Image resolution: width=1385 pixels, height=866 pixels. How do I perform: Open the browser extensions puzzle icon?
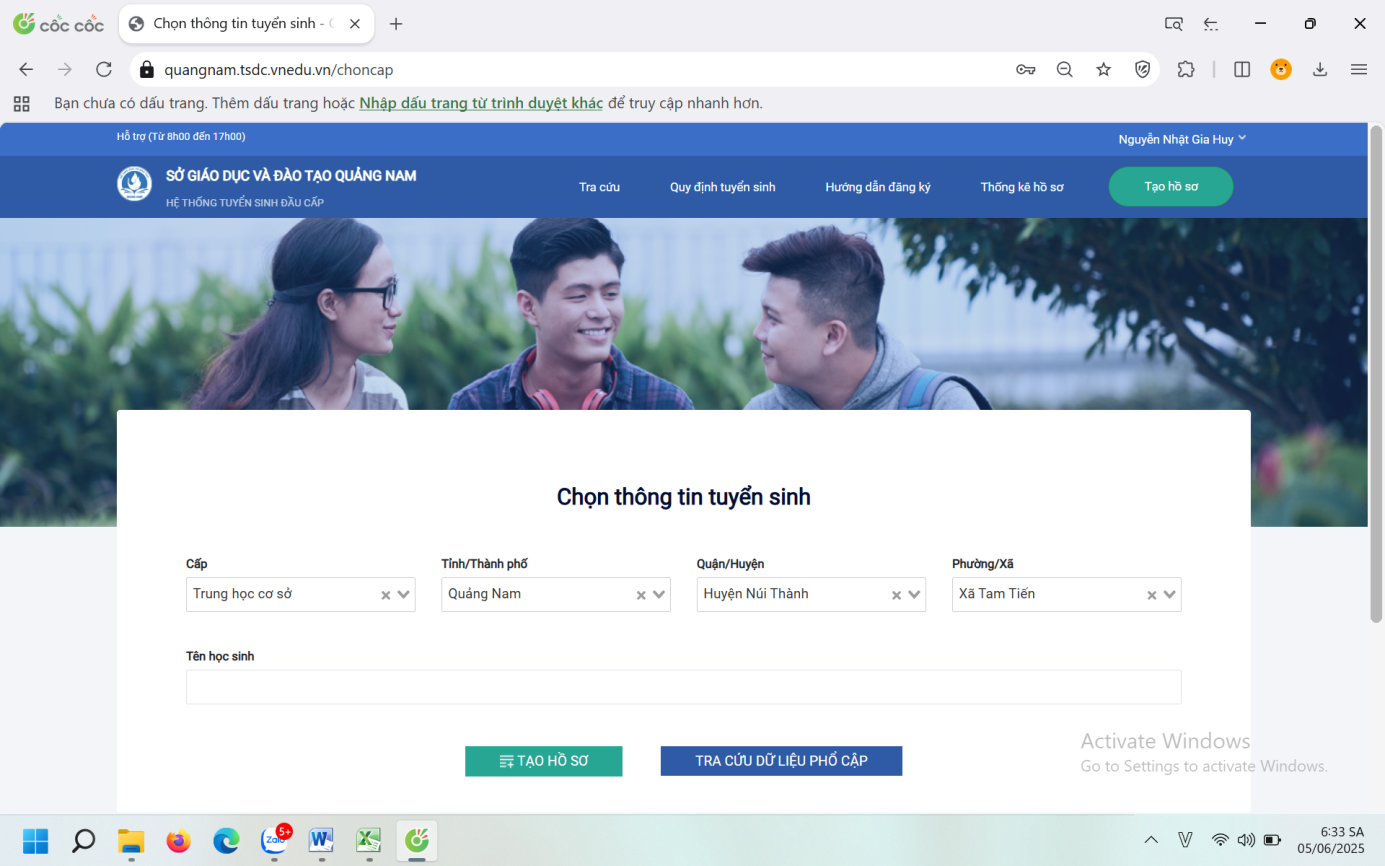(x=1186, y=69)
